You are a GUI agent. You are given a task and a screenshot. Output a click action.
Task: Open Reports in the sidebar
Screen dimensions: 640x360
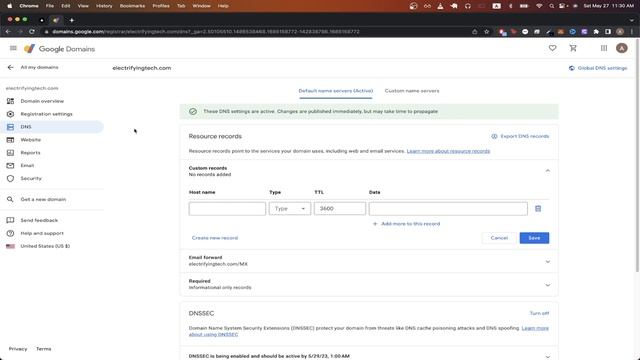tap(30, 153)
